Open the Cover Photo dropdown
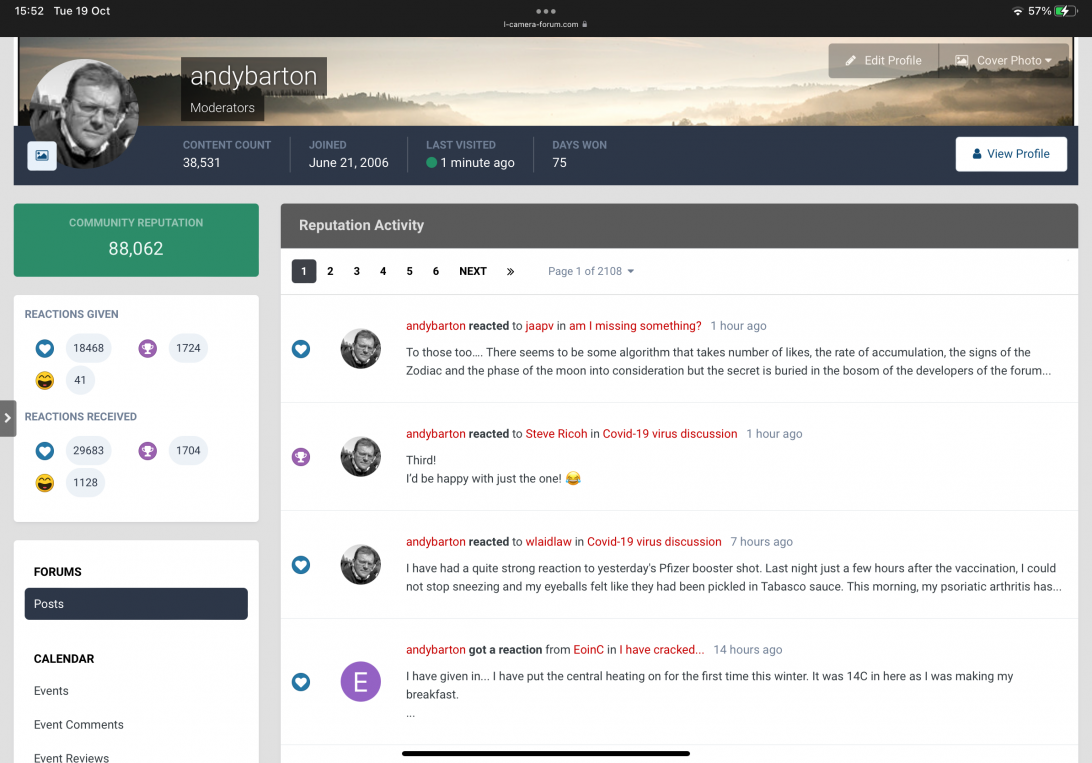 click(x=1003, y=61)
